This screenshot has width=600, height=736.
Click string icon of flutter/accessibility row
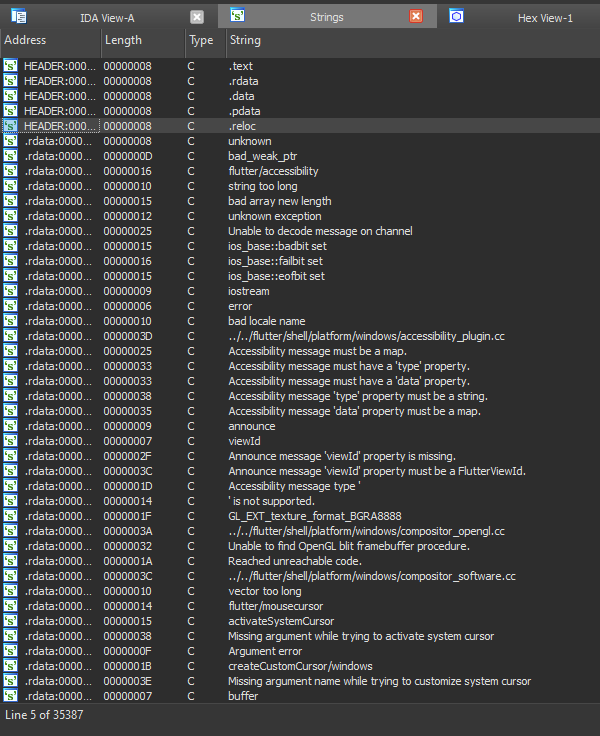click(10, 171)
